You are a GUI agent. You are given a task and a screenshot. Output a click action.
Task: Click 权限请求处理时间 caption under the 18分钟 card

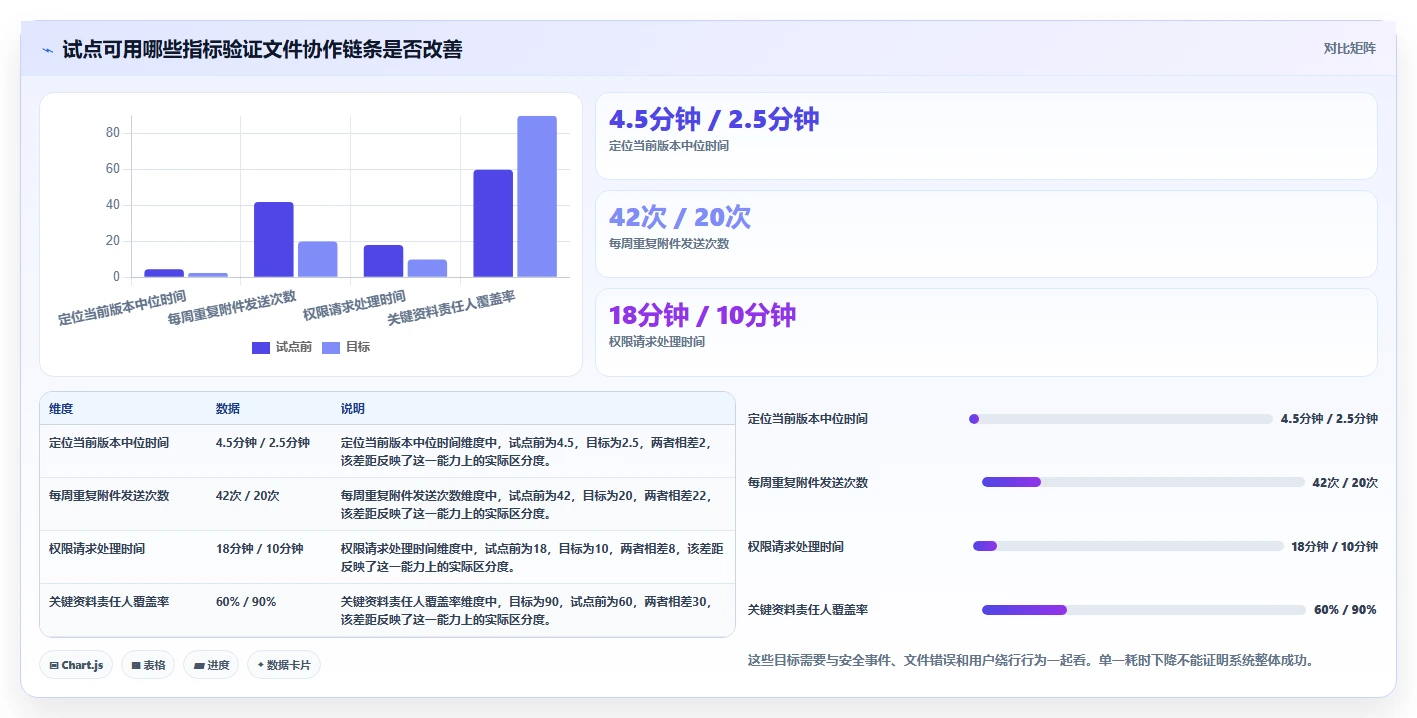click(x=657, y=342)
